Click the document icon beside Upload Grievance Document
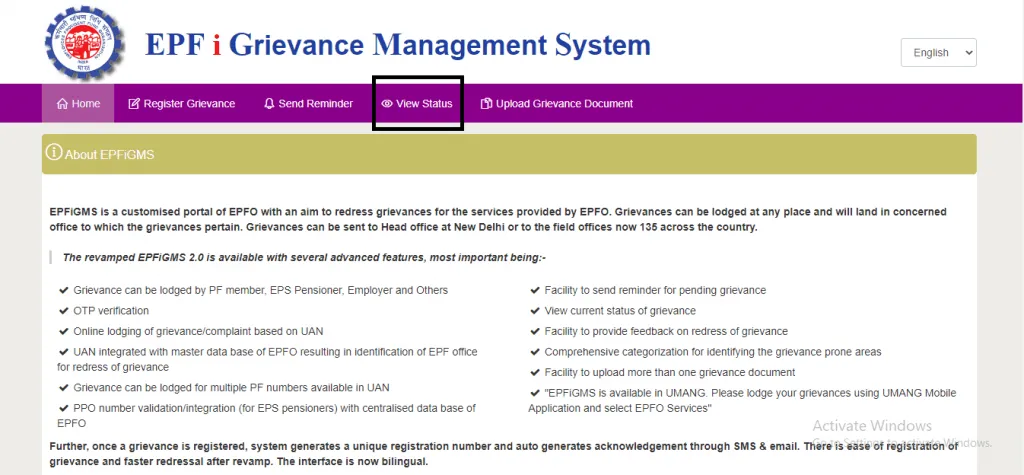Image resolution: width=1024 pixels, height=475 pixels. pos(487,104)
